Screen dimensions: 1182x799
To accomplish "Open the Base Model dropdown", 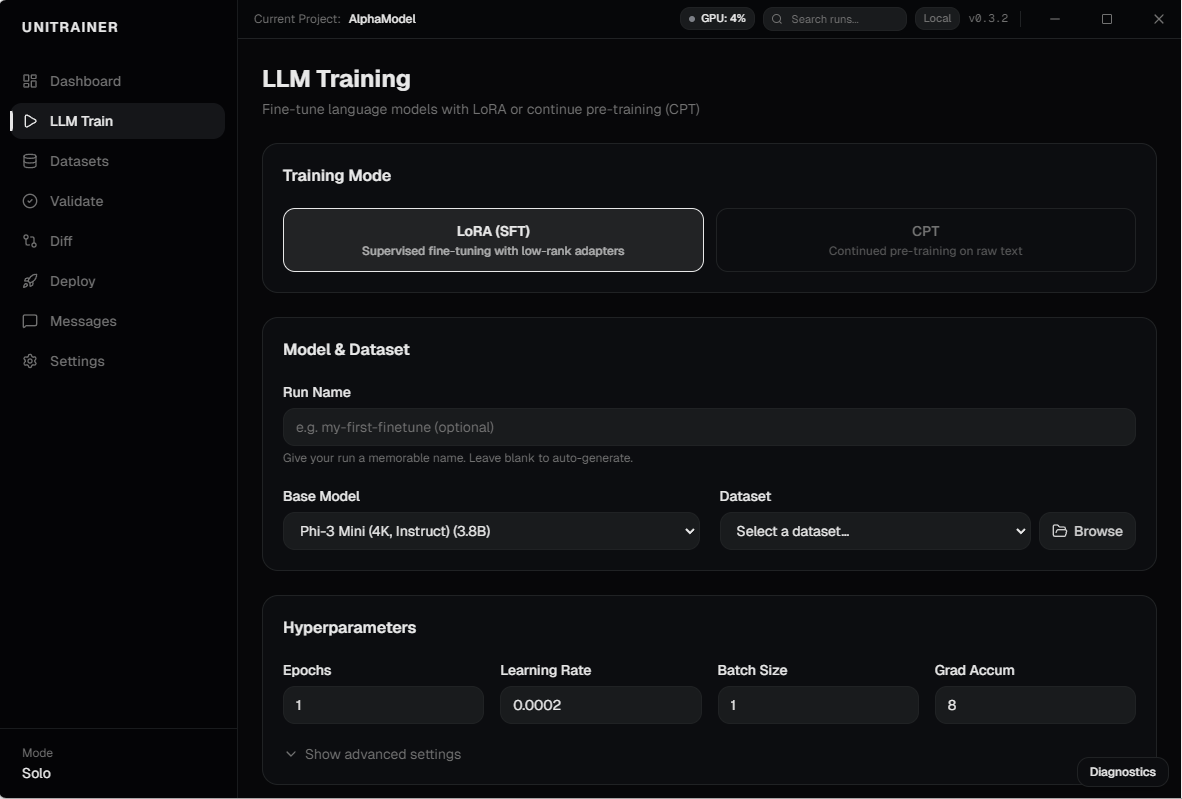I will pos(491,531).
